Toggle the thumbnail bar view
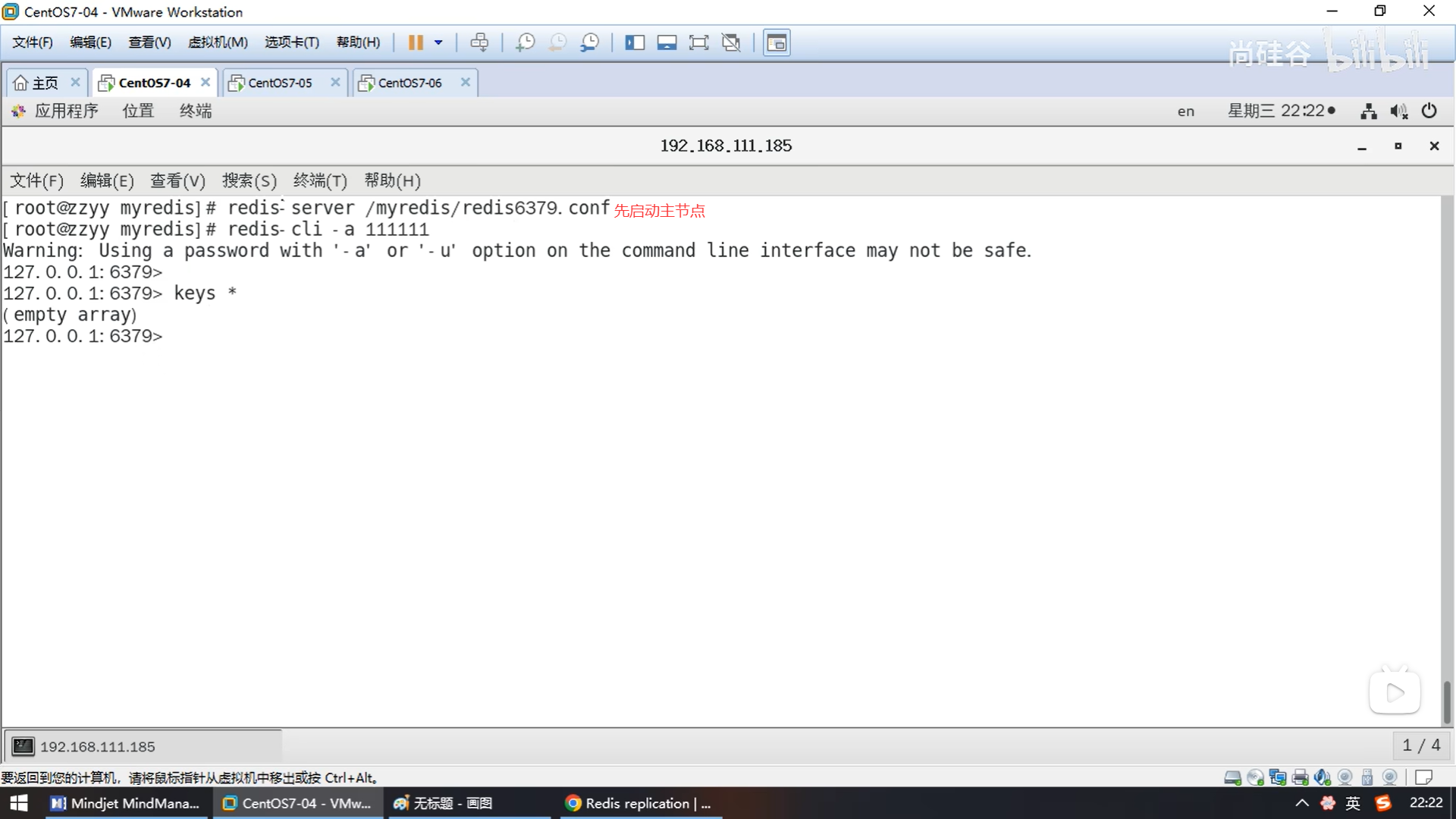This screenshot has height=819, width=1456. 667,42
